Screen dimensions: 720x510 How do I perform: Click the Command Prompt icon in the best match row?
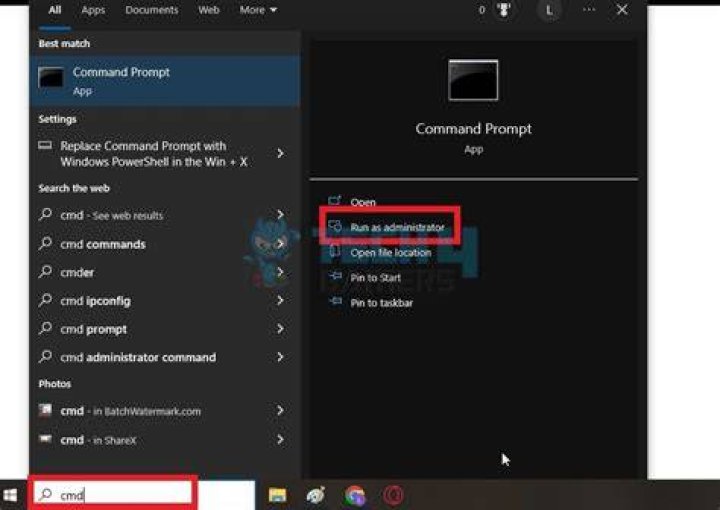click(51, 77)
